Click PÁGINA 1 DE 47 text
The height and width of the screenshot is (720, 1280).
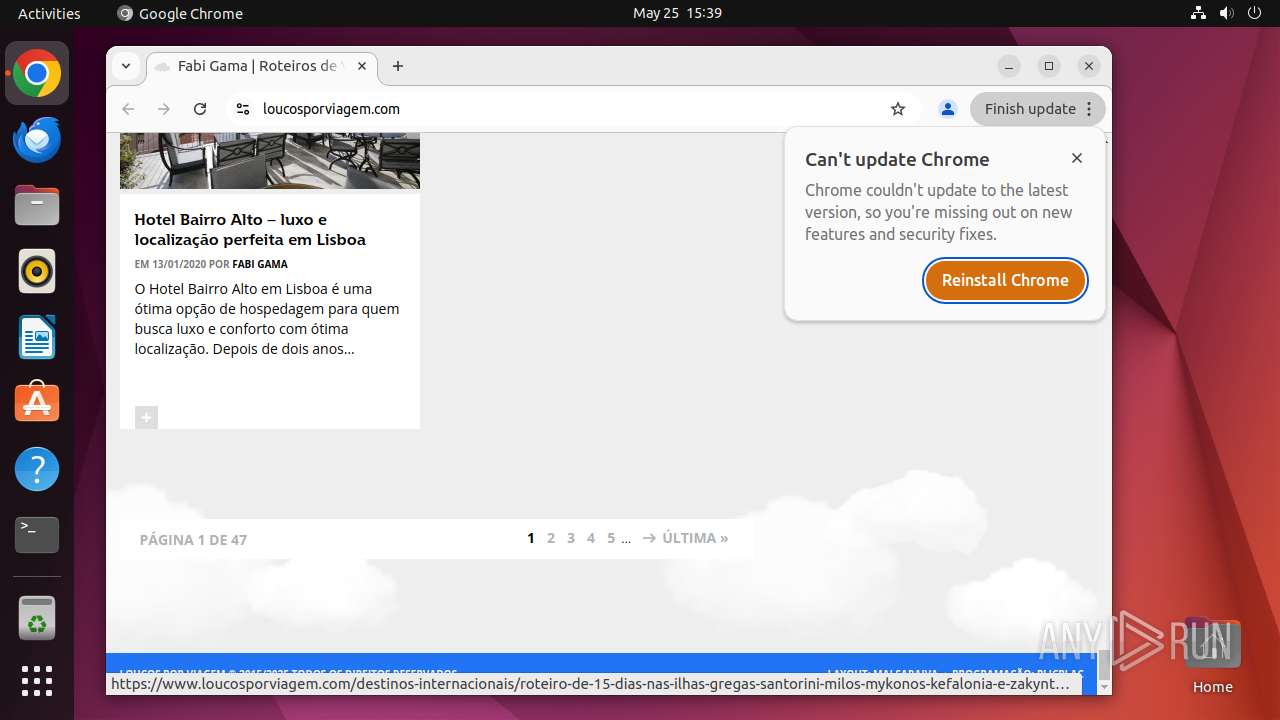(193, 540)
